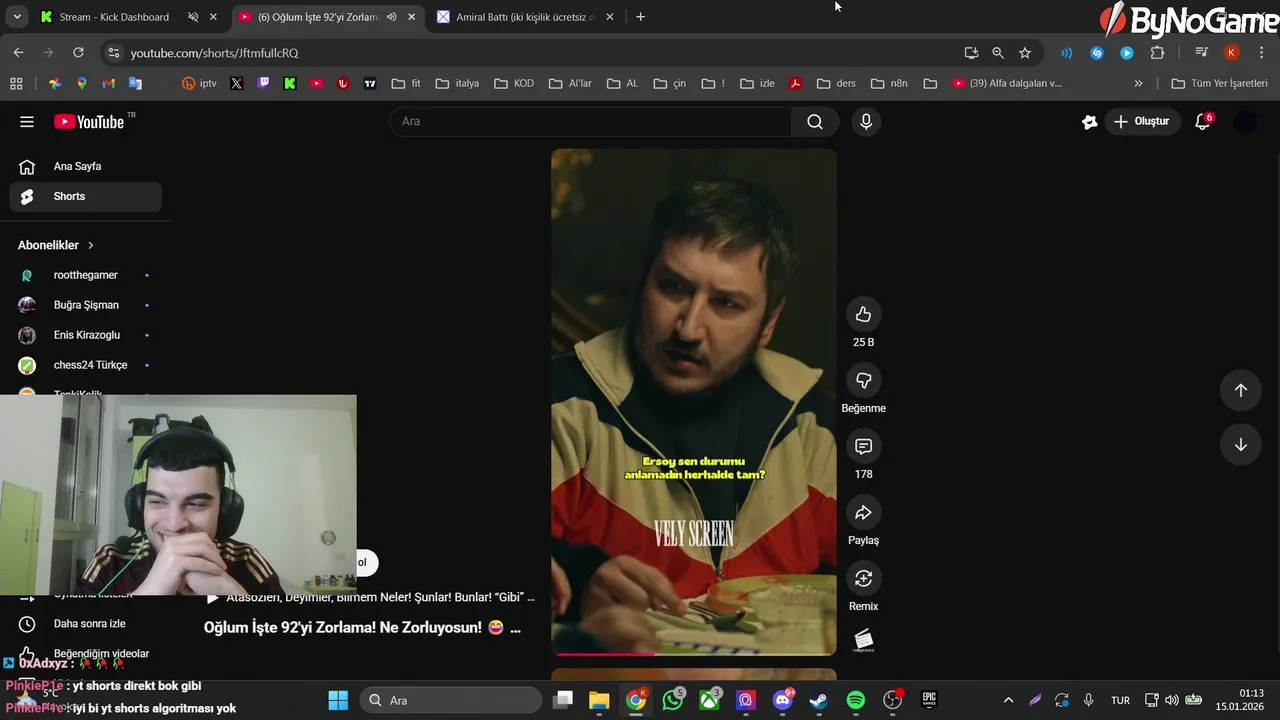Open Enis Kirazoglu channel subscription
This screenshot has height=720, width=1280.
pyautogui.click(x=86, y=335)
